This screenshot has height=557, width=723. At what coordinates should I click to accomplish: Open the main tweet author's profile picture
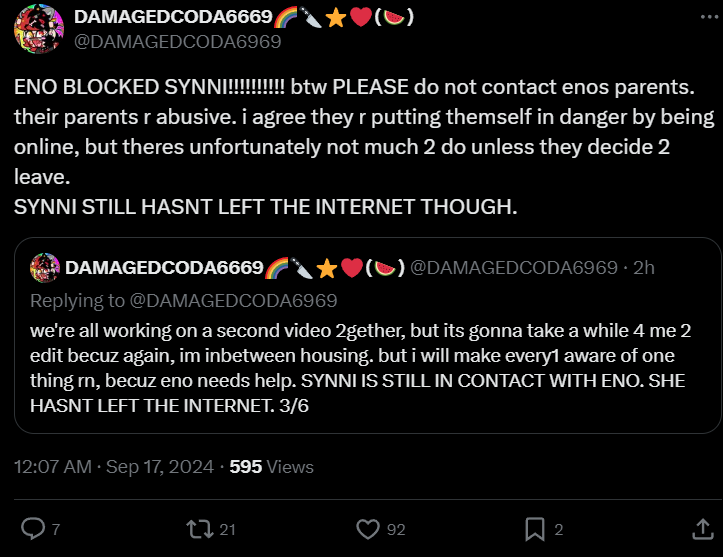39,29
